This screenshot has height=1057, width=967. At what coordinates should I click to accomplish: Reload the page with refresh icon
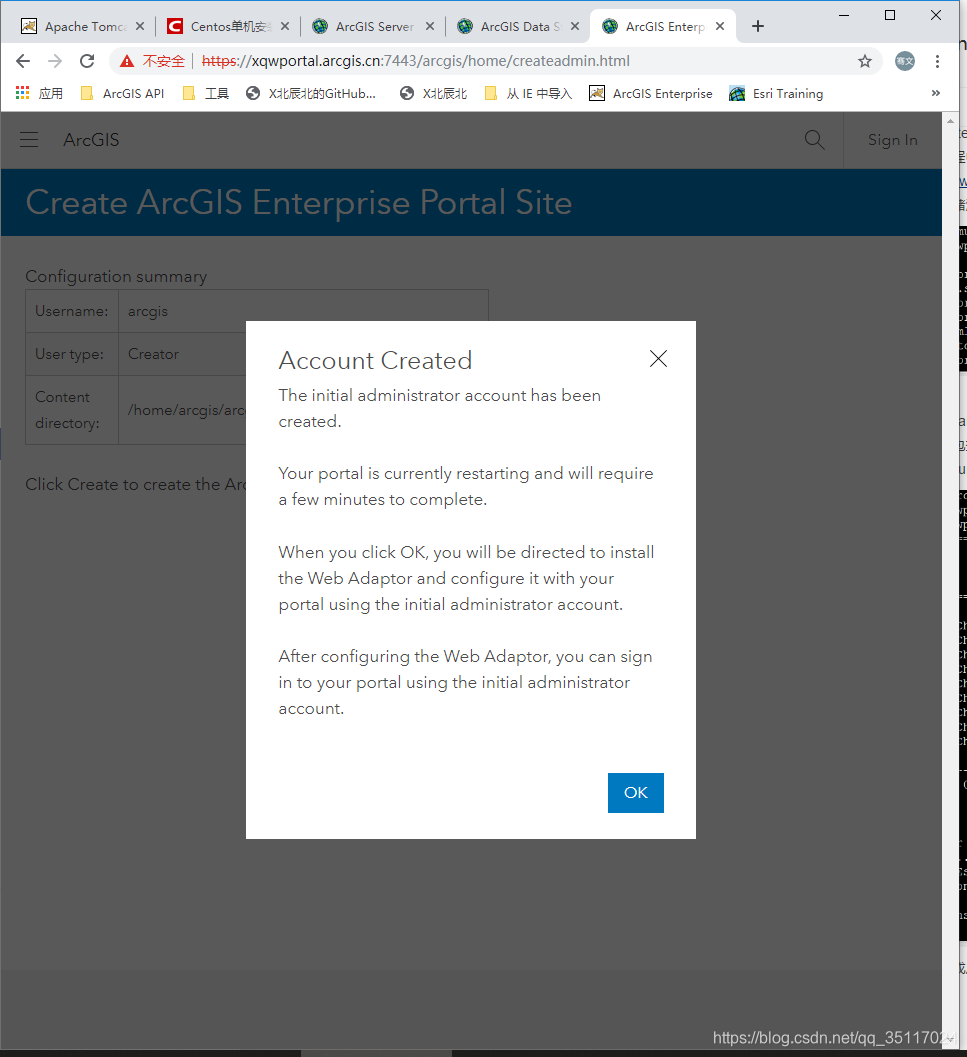coord(87,61)
